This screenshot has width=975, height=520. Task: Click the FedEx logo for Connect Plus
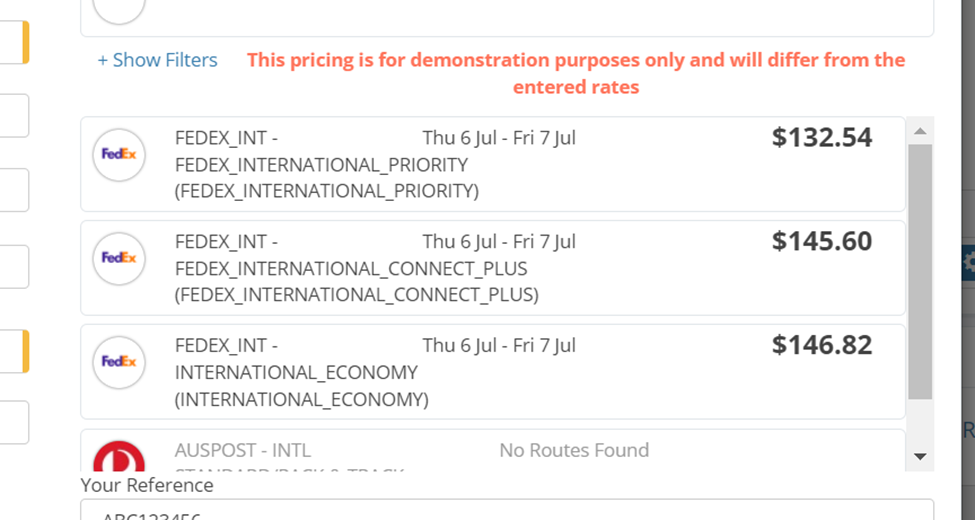(119, 259)
